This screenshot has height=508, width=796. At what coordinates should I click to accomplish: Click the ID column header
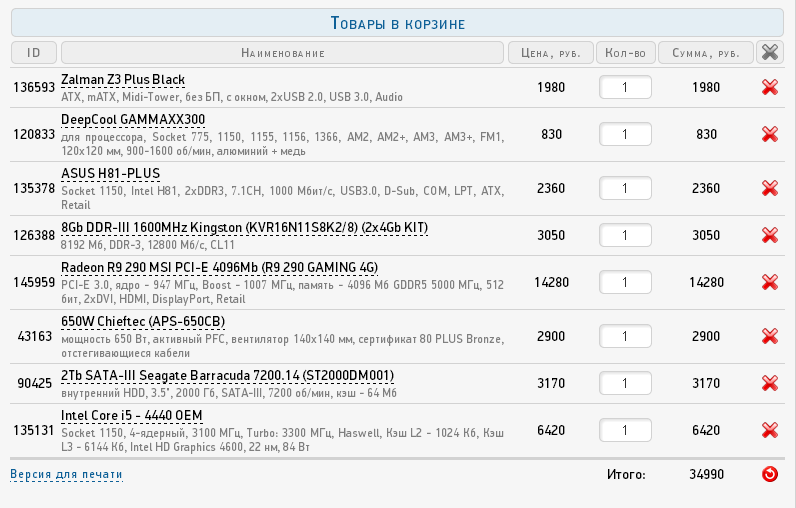pos(34,52)
